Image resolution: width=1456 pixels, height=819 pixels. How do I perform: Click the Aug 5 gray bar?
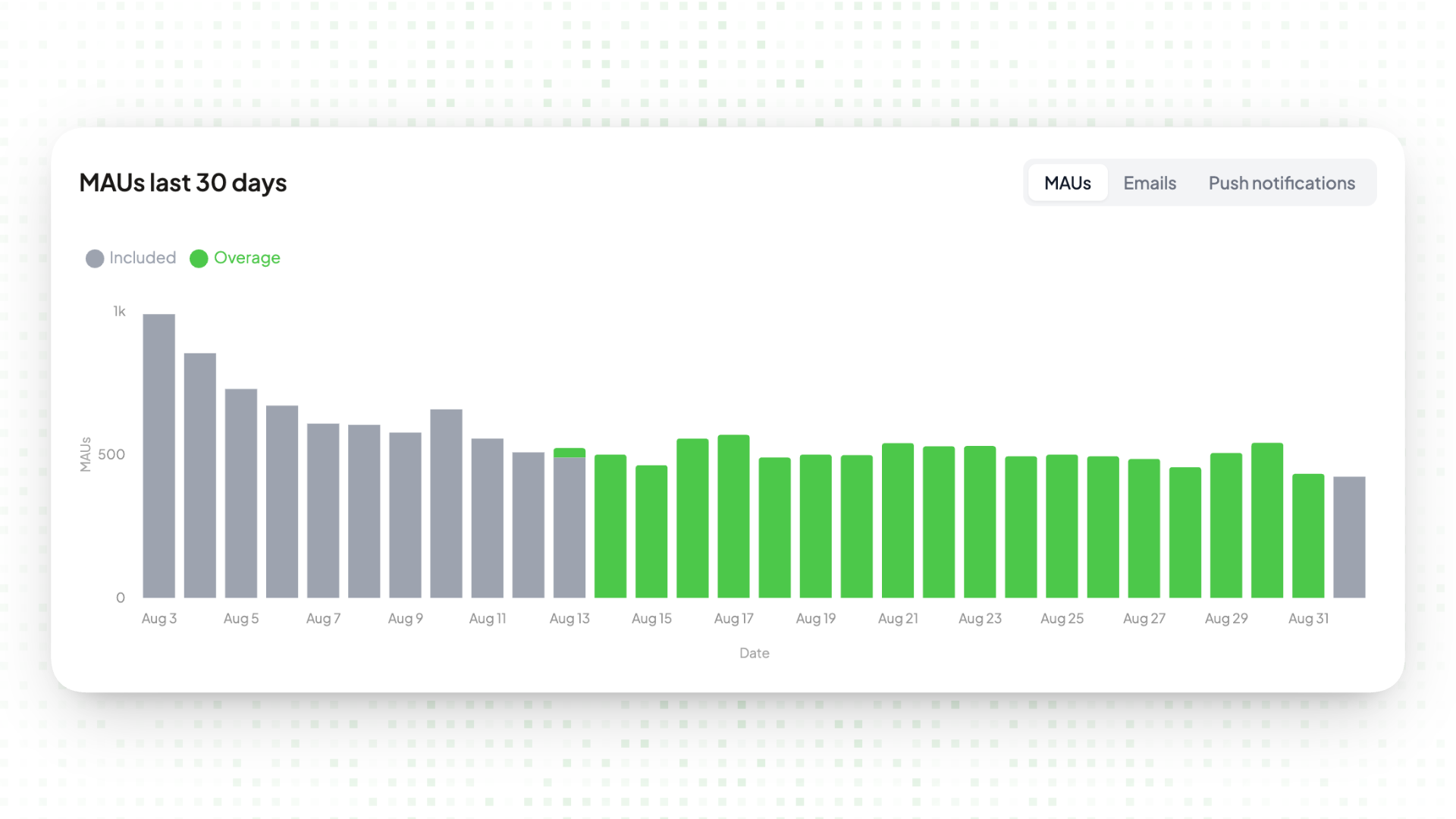click(x=241, y=493)
